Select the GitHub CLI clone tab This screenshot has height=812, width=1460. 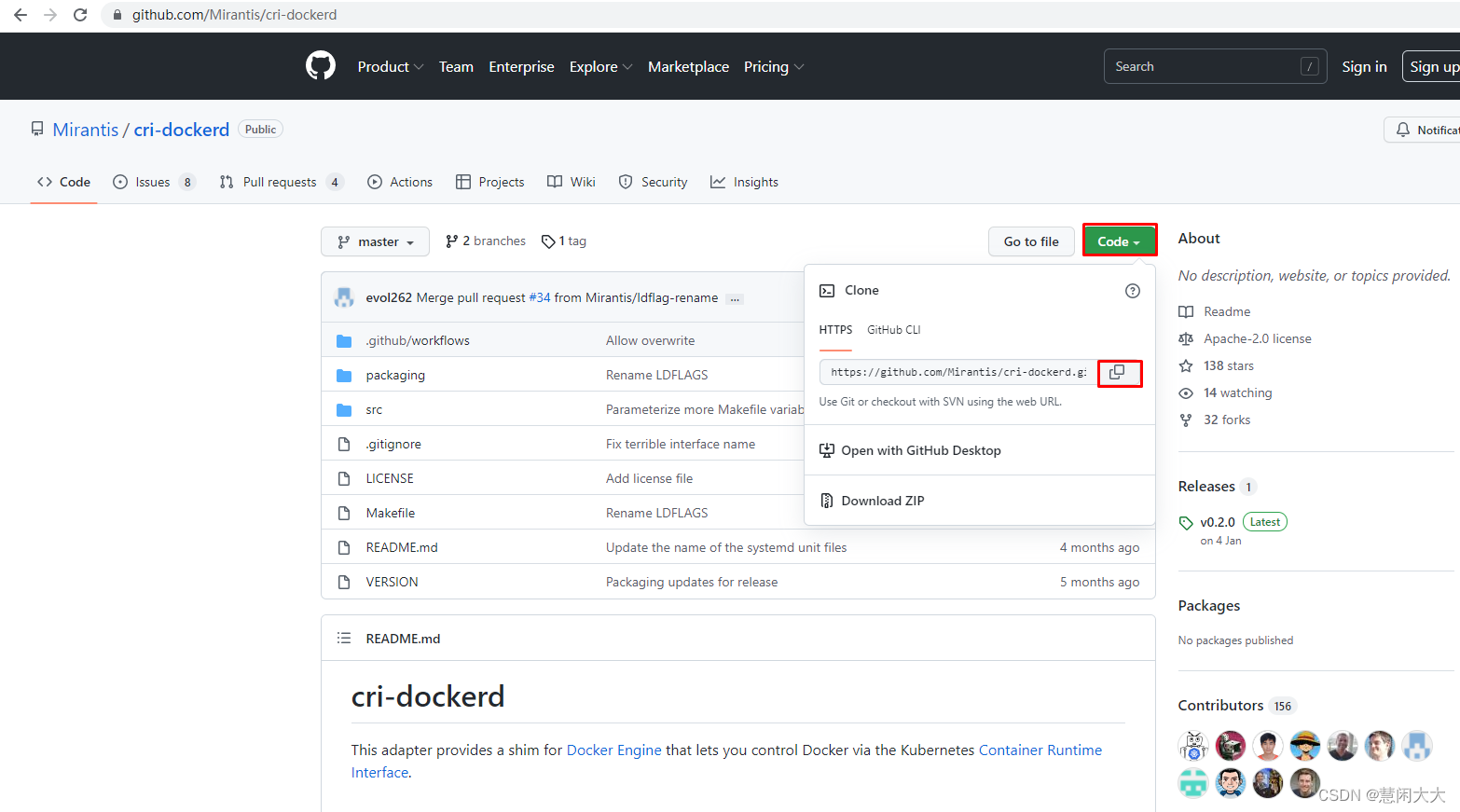point(893,330)
